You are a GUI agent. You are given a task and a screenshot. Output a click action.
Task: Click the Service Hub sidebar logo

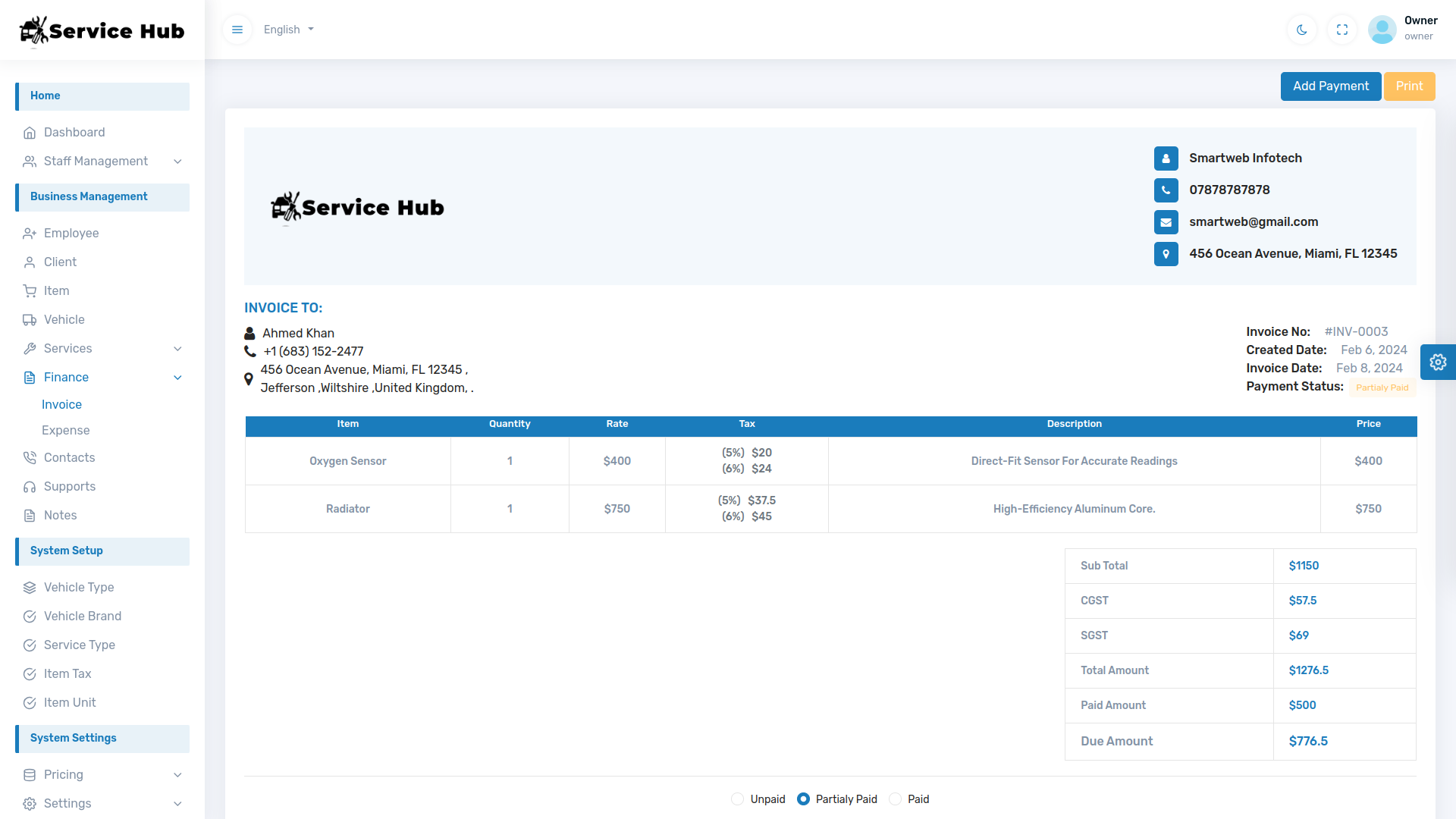click(102, 31)
